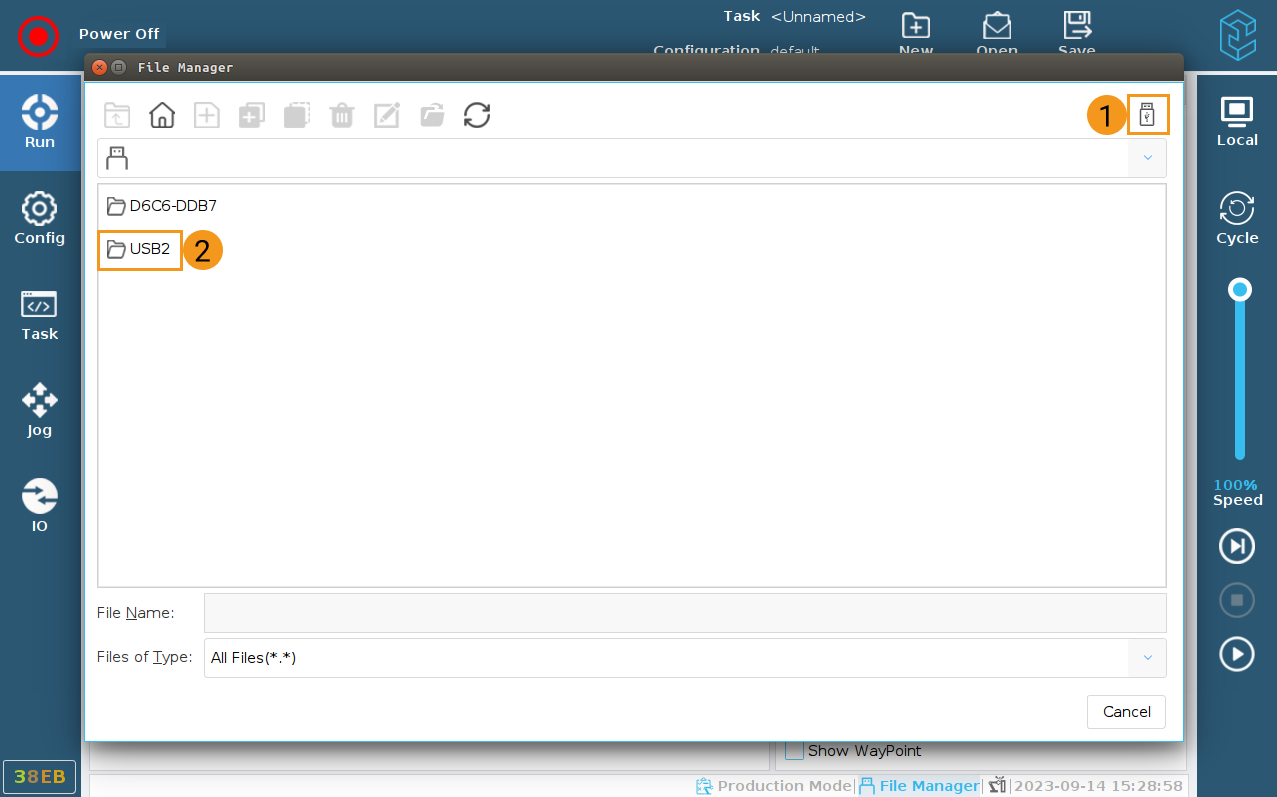Click the Cancel button

(1126, 712)
